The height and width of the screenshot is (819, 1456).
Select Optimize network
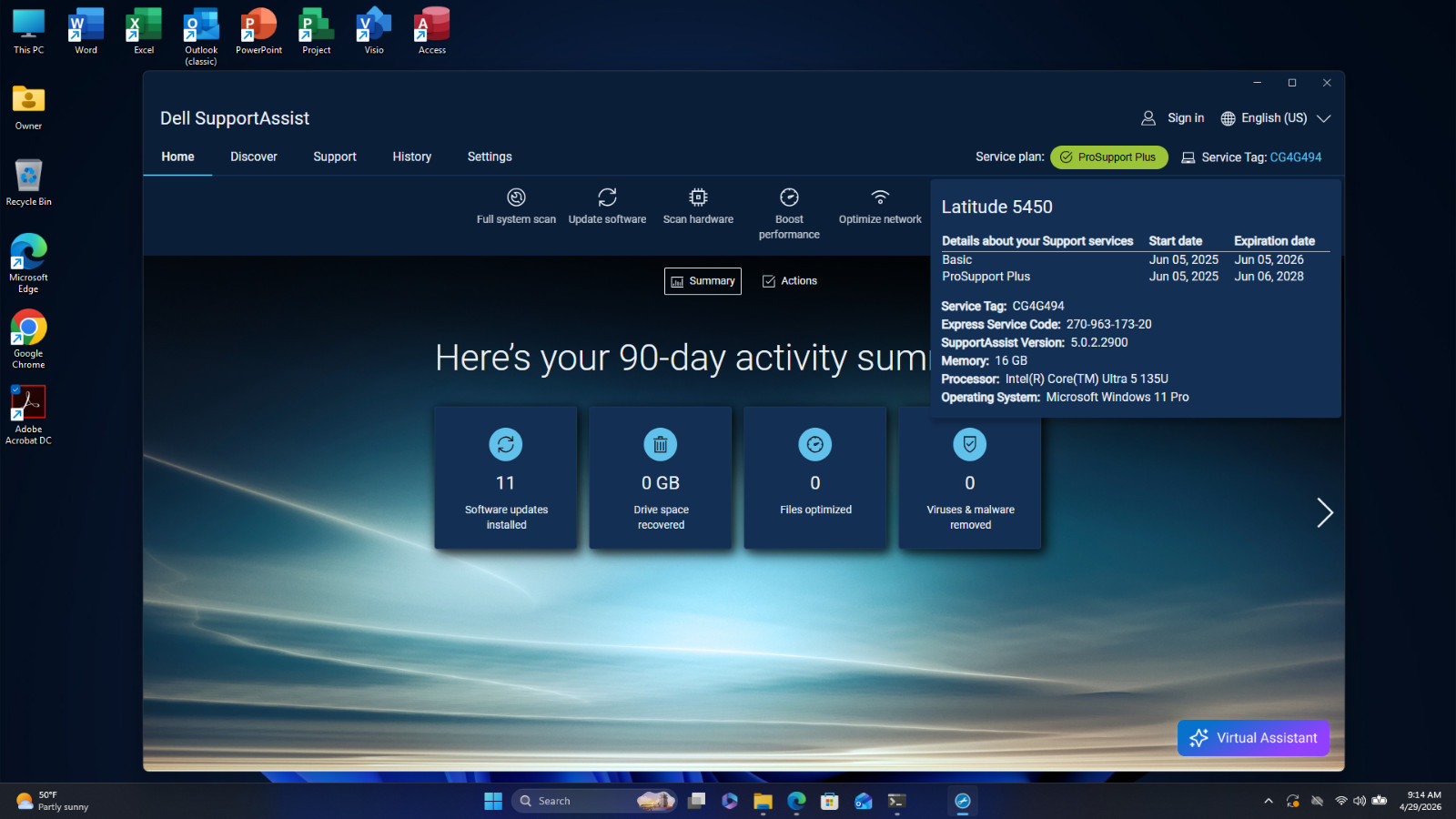coord(880,207)
